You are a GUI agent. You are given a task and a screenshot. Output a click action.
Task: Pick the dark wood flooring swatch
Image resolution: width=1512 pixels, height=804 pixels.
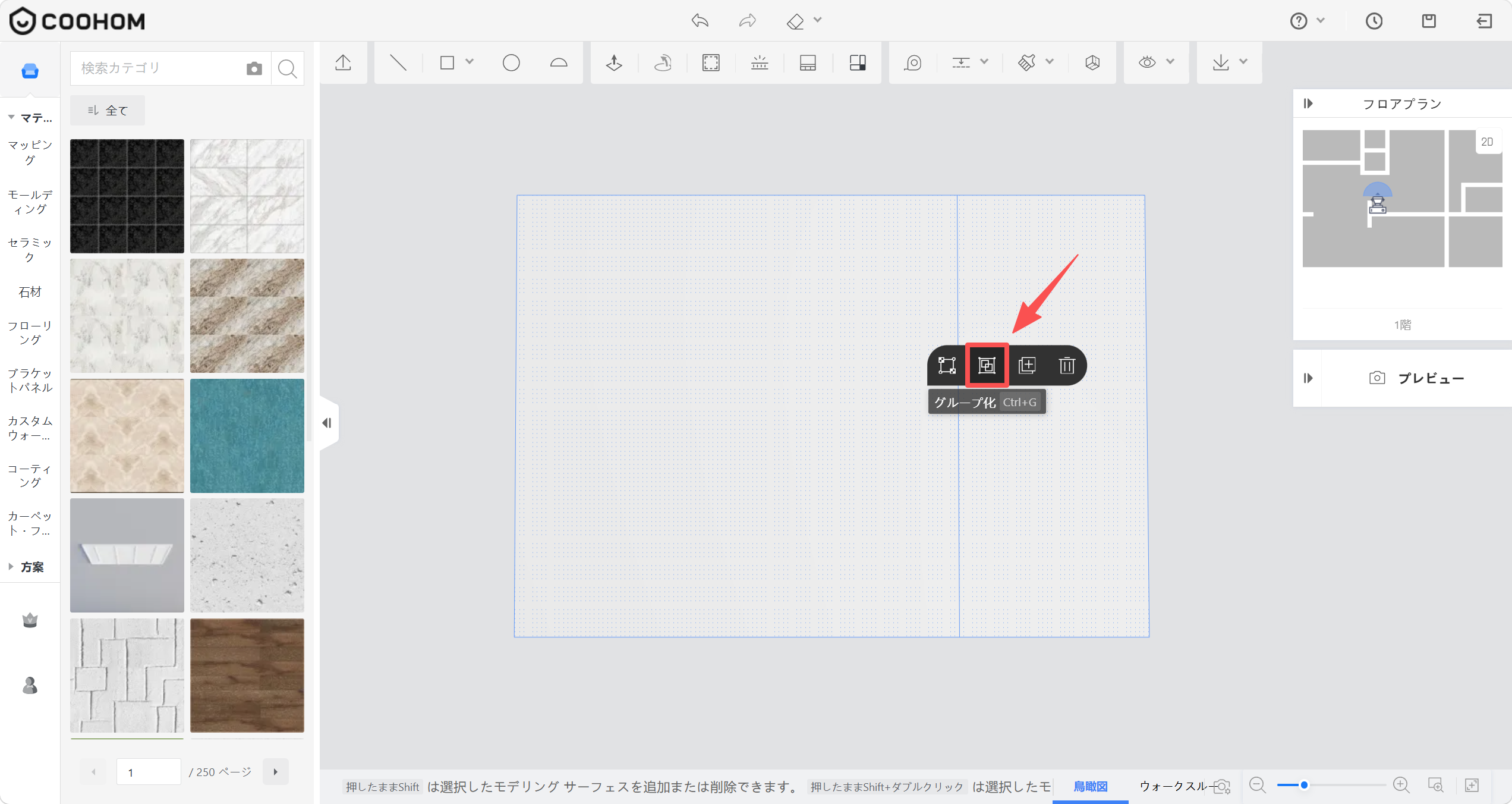[x=247, y=676]
